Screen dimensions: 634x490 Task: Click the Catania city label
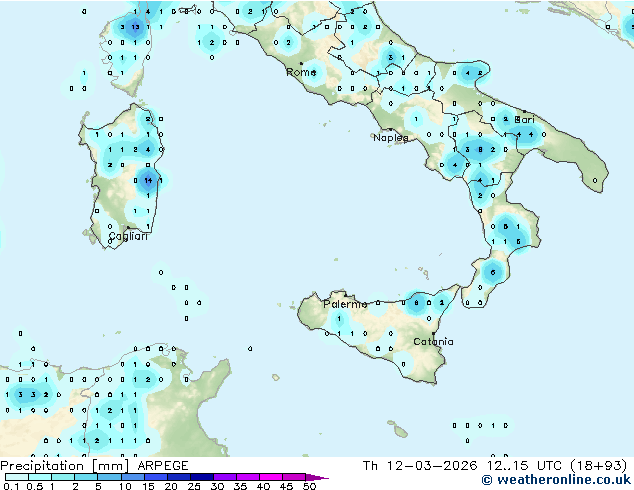[x=433, y=342]
